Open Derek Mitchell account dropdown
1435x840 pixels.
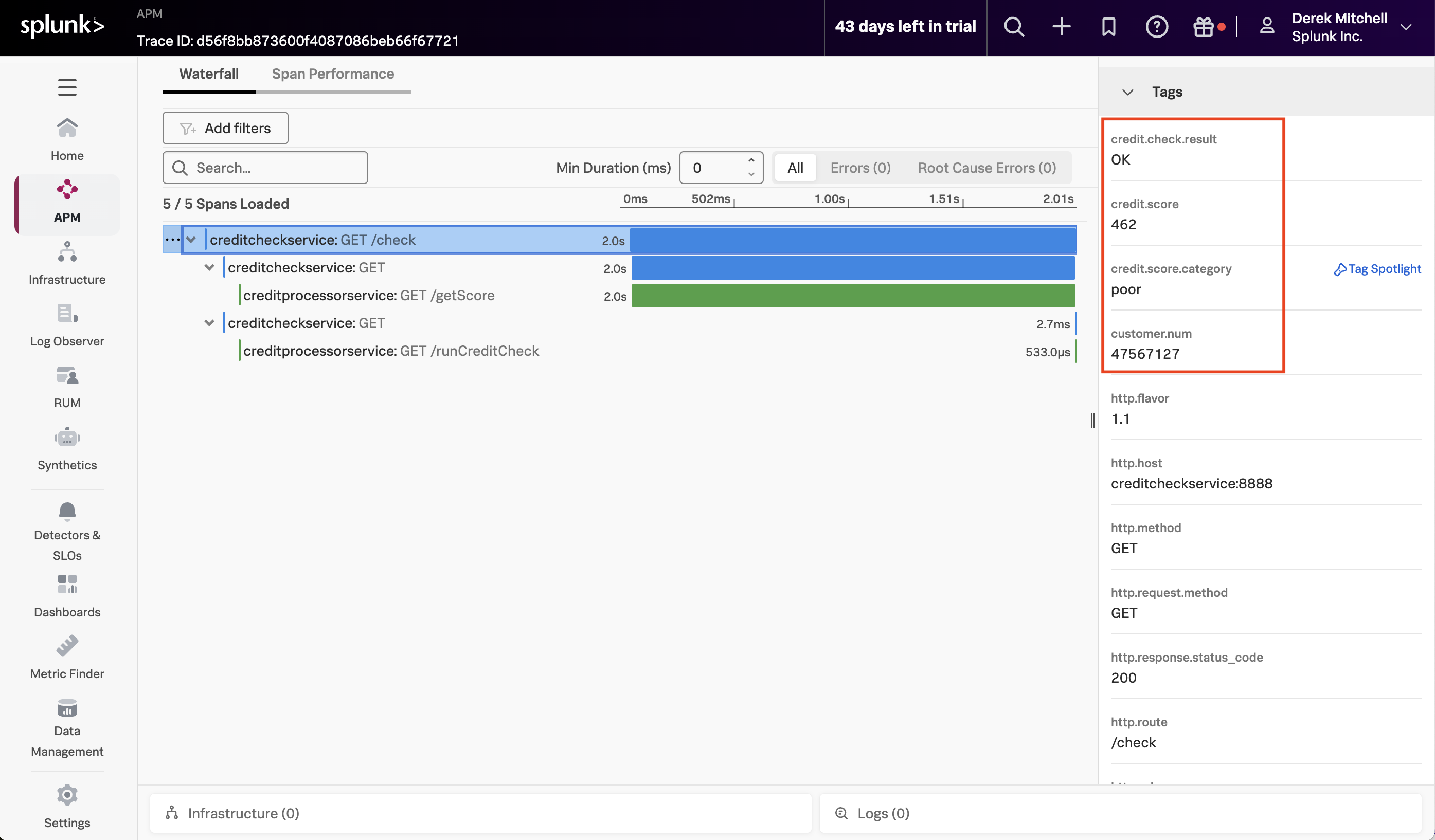pyautogui.click(x=1405, y=27)
